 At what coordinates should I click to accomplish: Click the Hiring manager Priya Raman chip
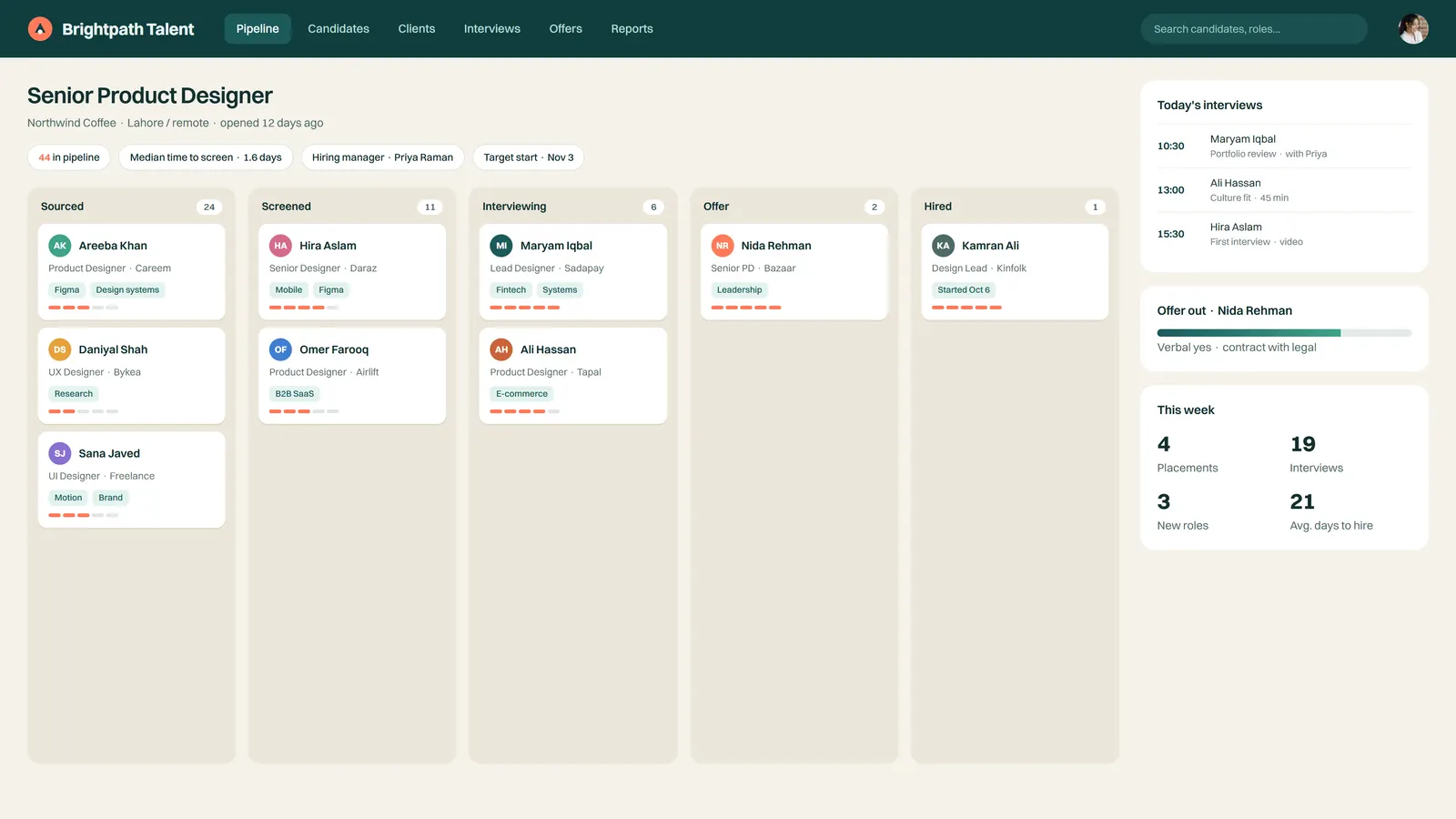tap(382, 157)
